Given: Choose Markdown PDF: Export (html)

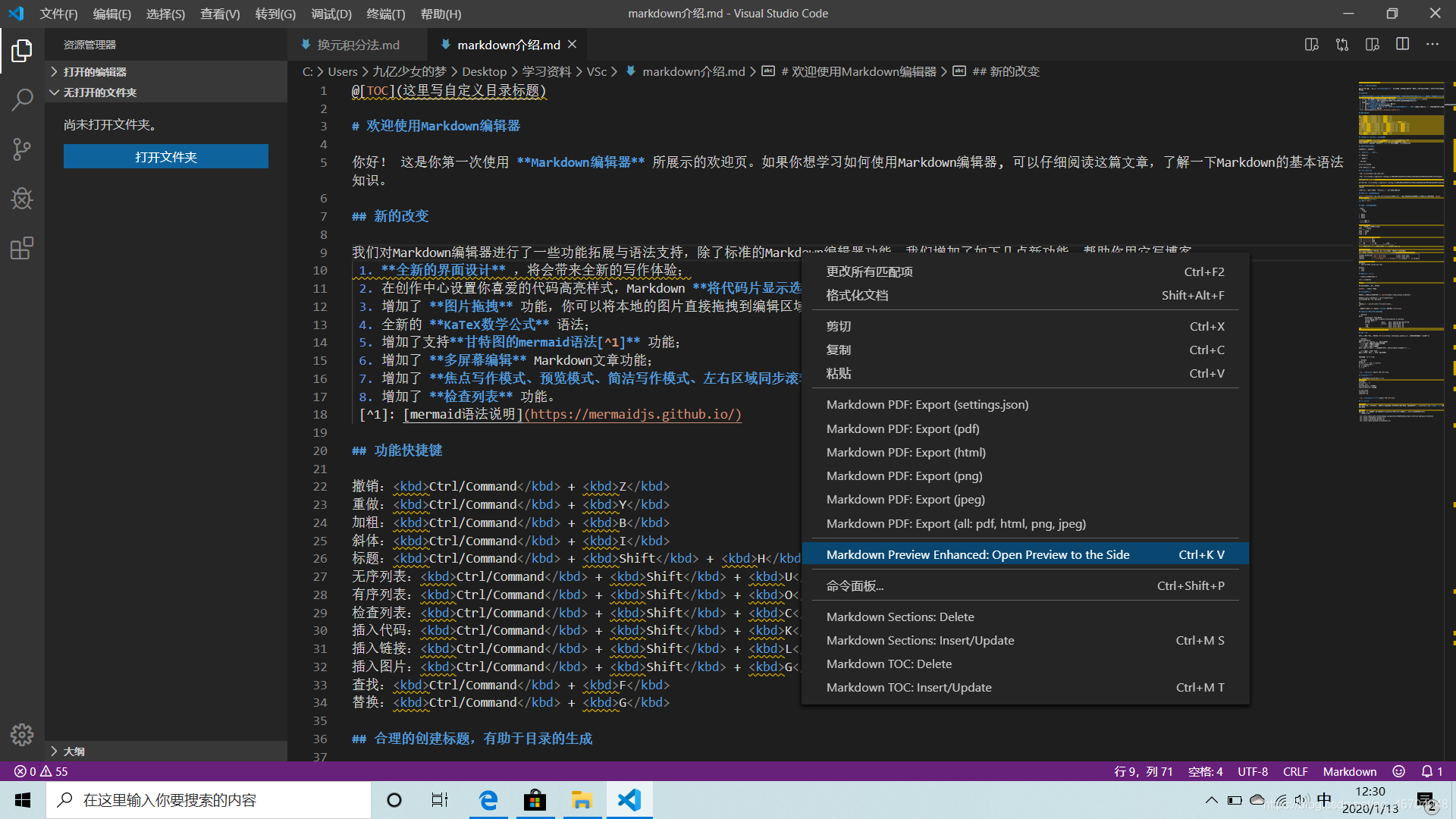Looking at the screenshot, I should tap(1025, 452).
